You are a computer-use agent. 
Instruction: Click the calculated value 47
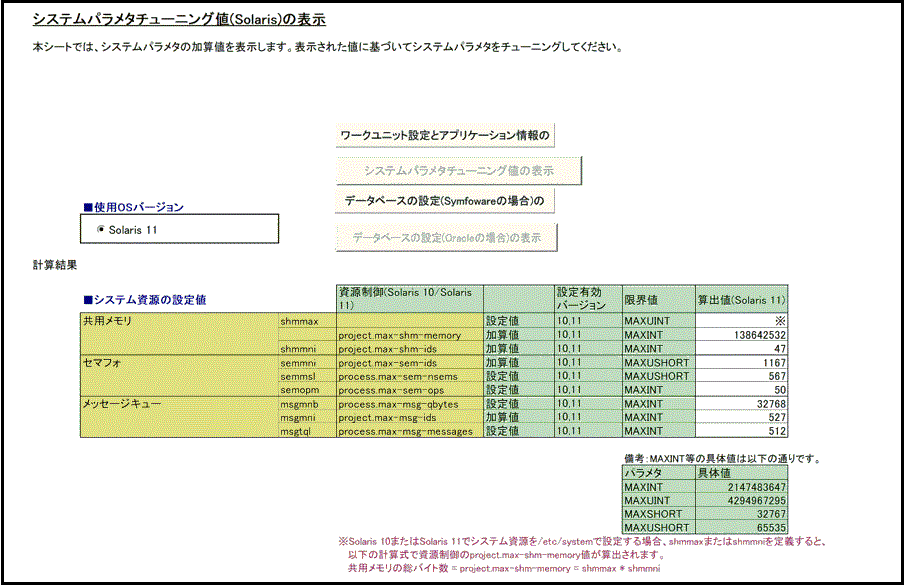[741, 349]
